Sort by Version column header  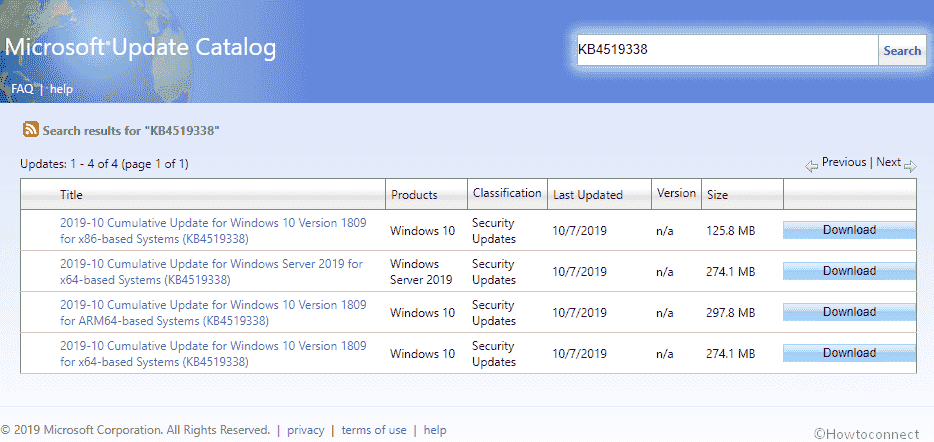tap(676, 193)
